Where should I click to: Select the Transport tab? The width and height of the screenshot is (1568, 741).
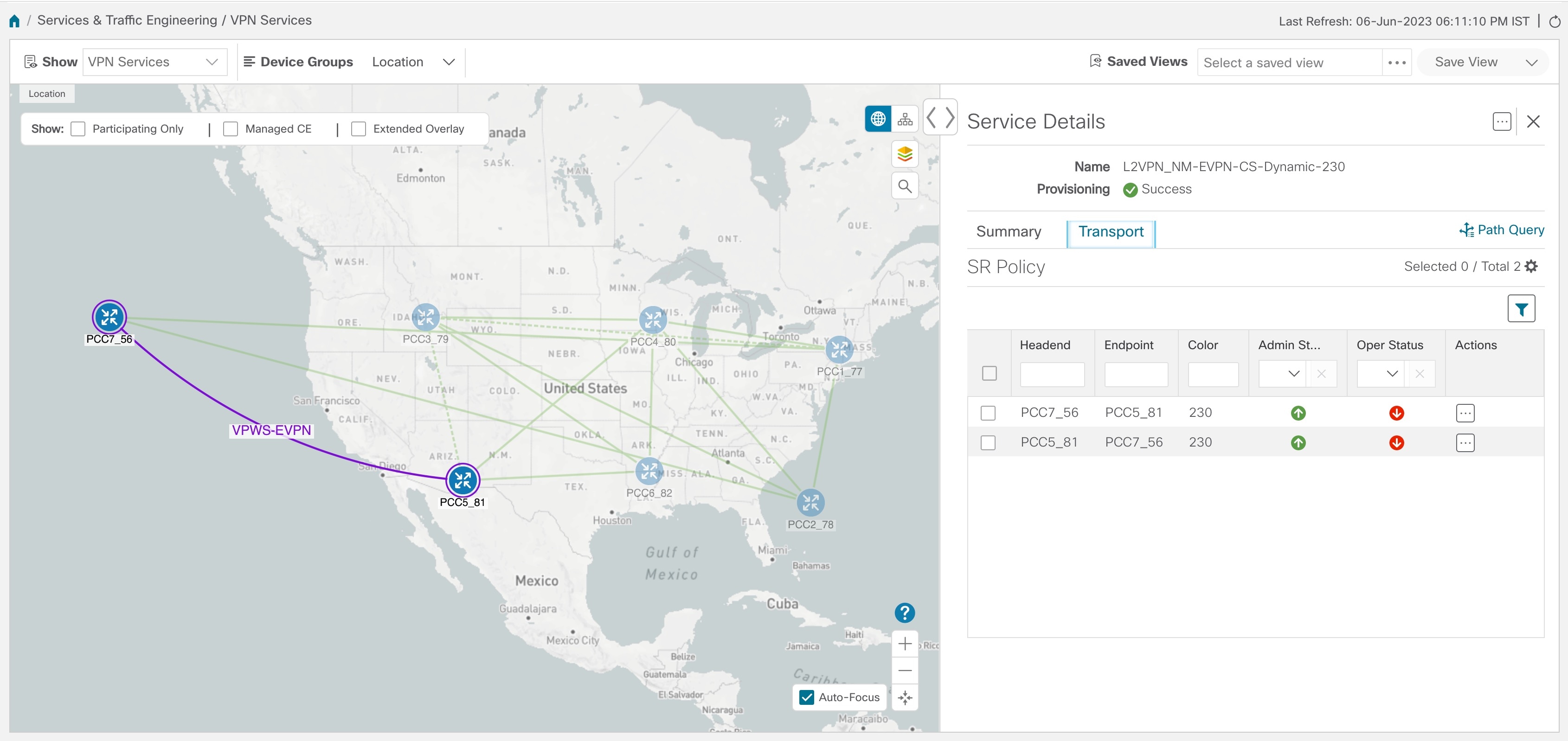pyautogui.click(x=1111, y=231)
